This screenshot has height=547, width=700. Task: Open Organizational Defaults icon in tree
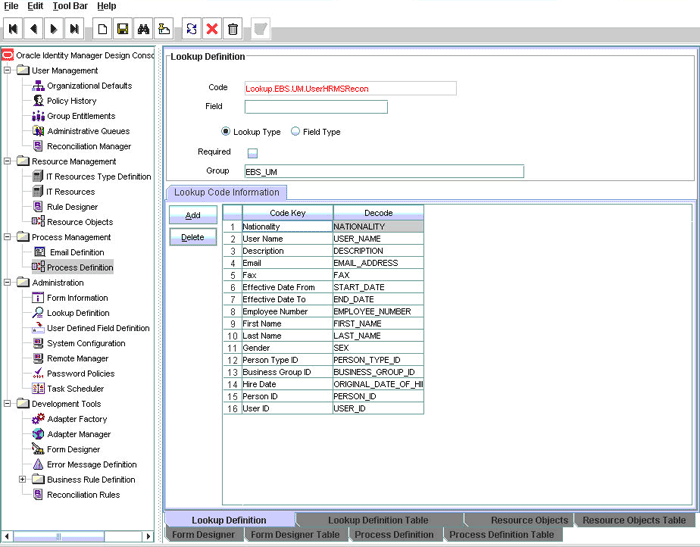click(38, 86)
